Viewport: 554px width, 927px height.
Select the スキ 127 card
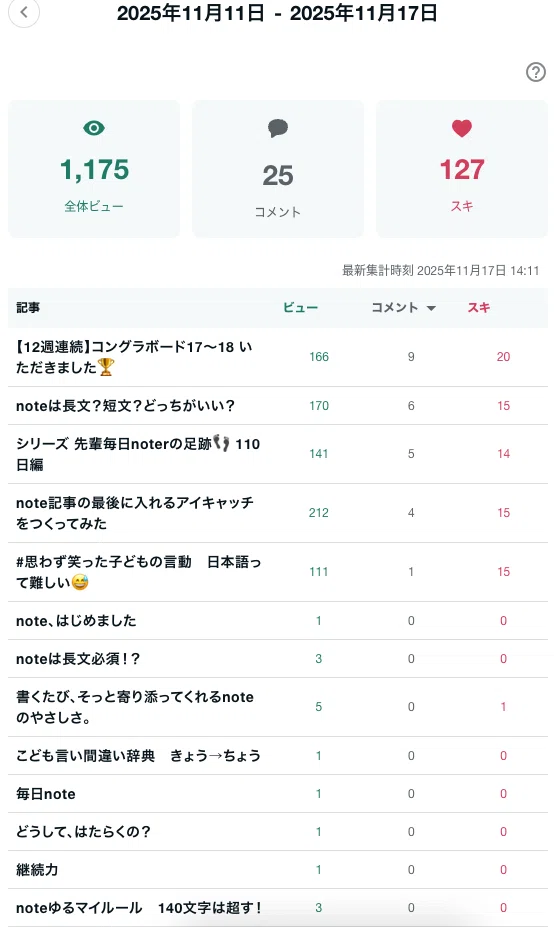[x=462, y=168]
